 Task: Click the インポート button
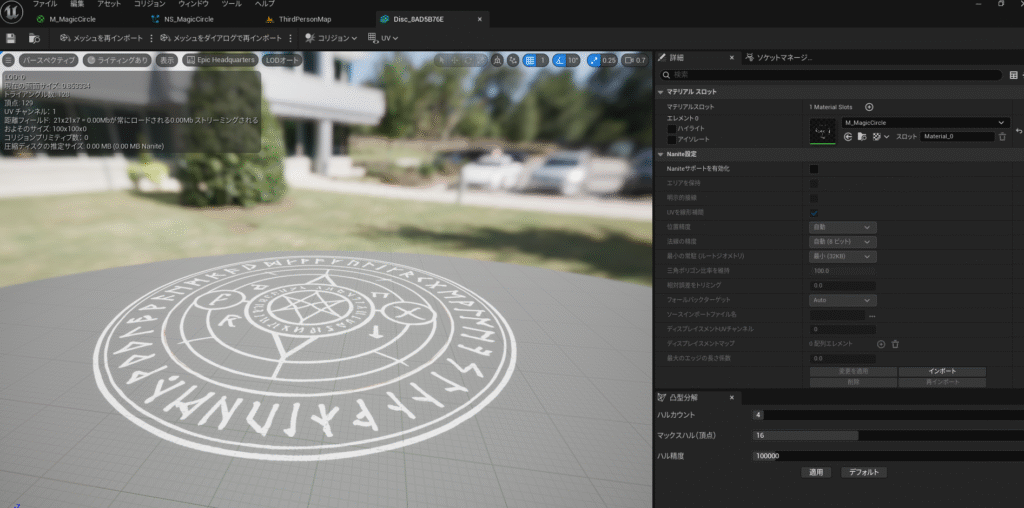click(942, 372)
